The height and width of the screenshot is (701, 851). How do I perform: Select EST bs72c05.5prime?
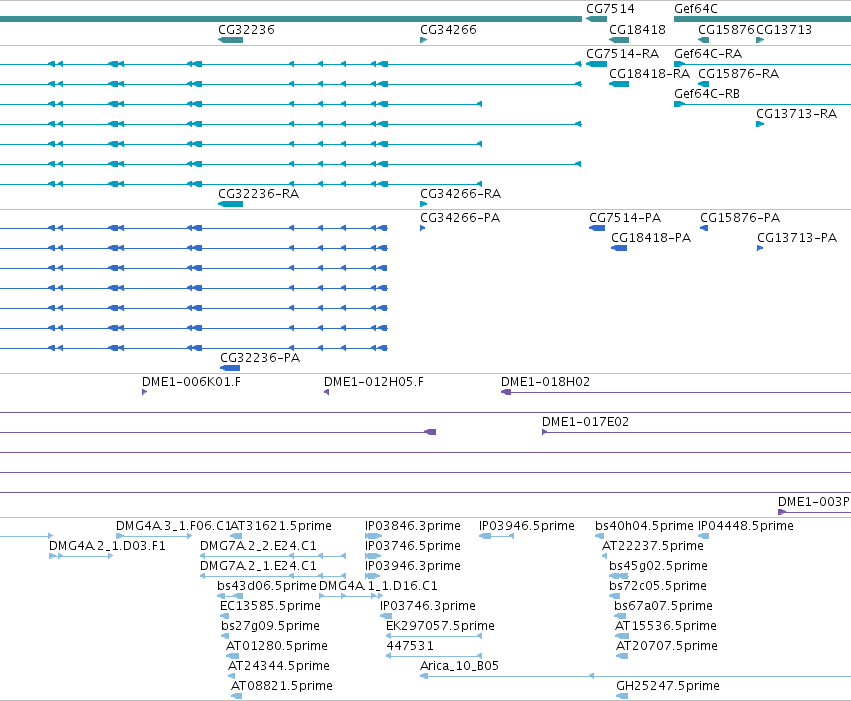tap(658, 587)
